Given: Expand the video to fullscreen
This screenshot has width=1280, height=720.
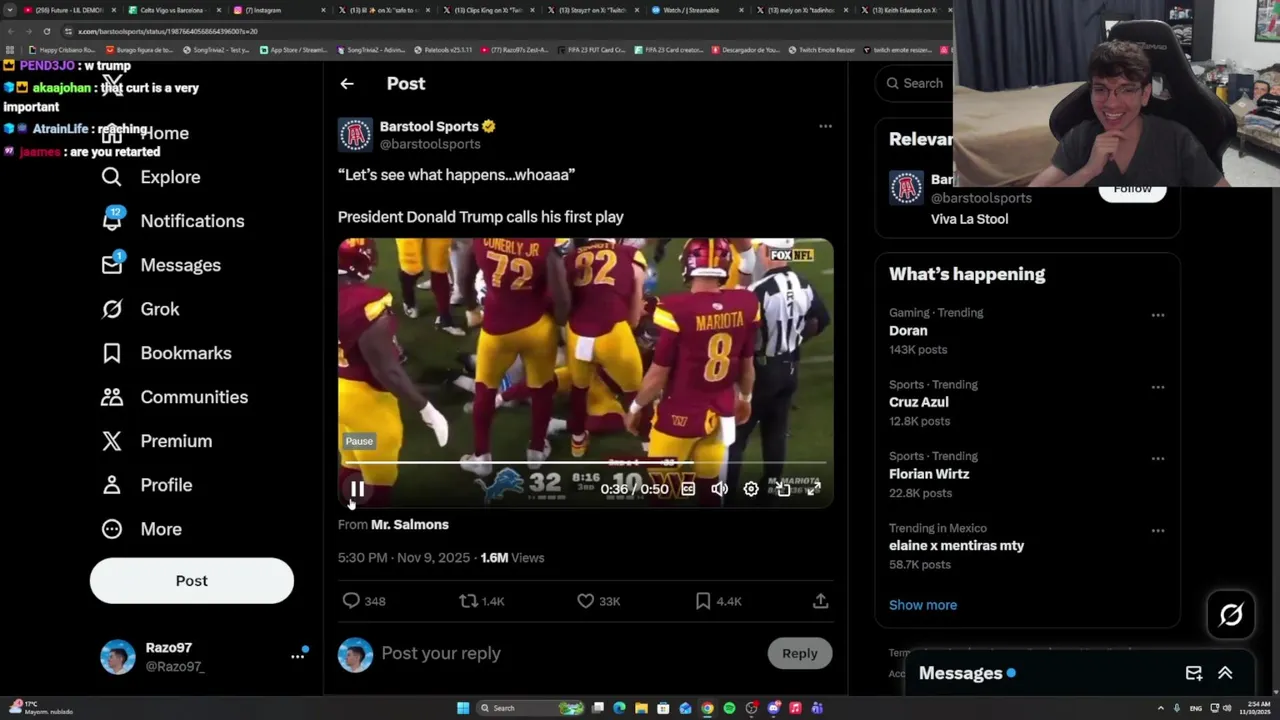Looking at the screenshot, I should coord(813,489).
